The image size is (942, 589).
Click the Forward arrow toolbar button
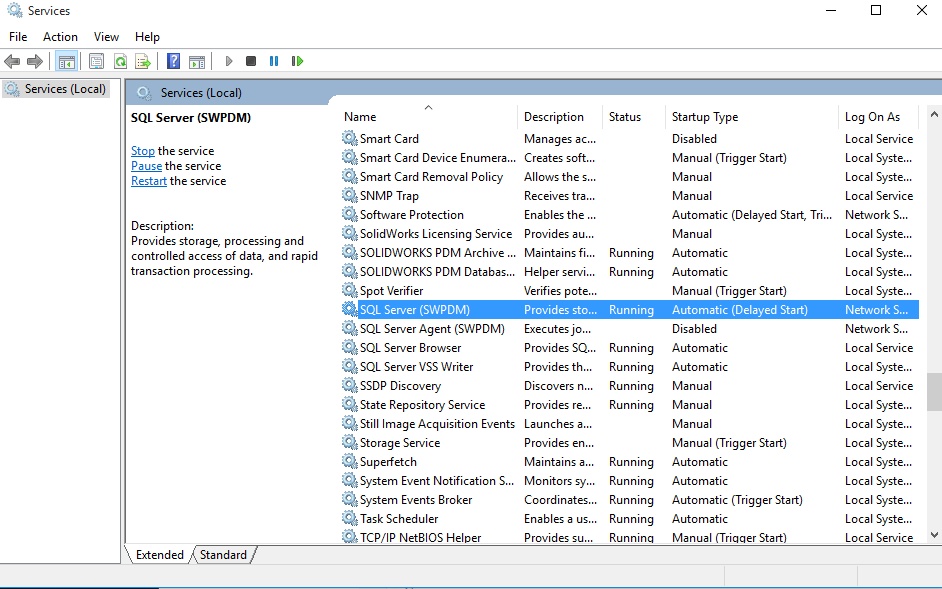(x=35, y=61)
